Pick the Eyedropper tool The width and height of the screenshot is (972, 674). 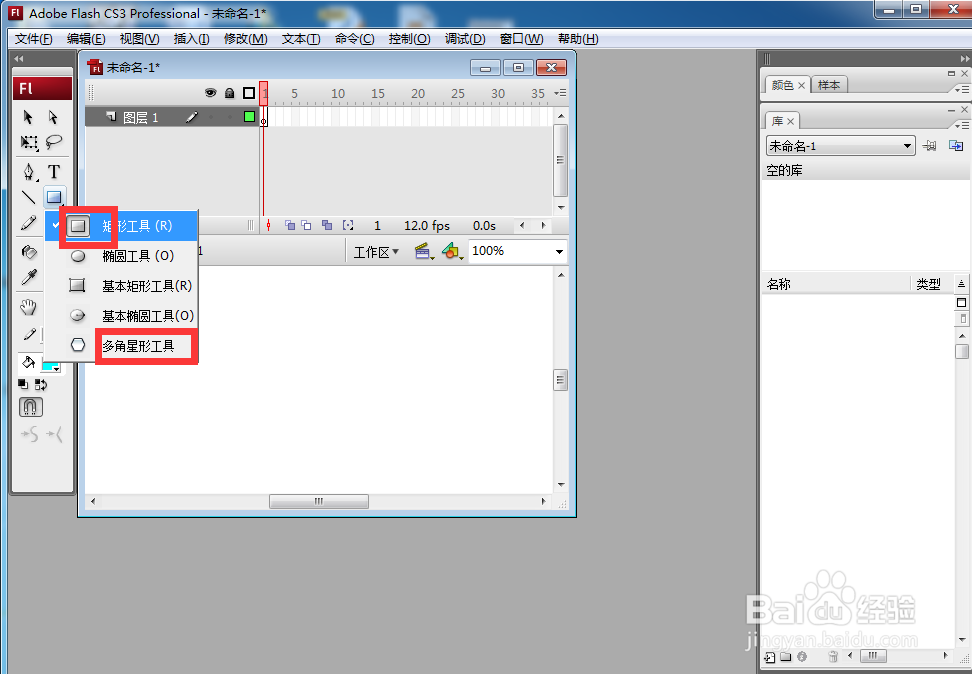[x=29, y=277]
